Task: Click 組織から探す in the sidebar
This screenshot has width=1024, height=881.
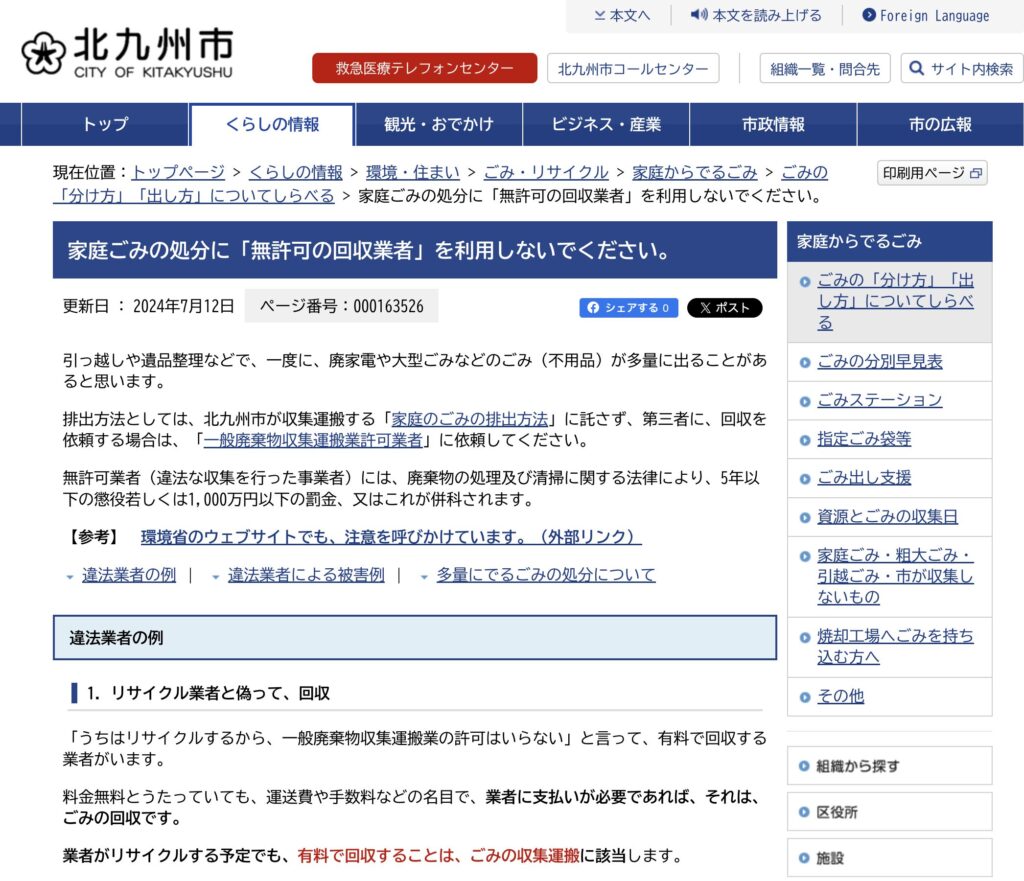Action: click(857, 766)
